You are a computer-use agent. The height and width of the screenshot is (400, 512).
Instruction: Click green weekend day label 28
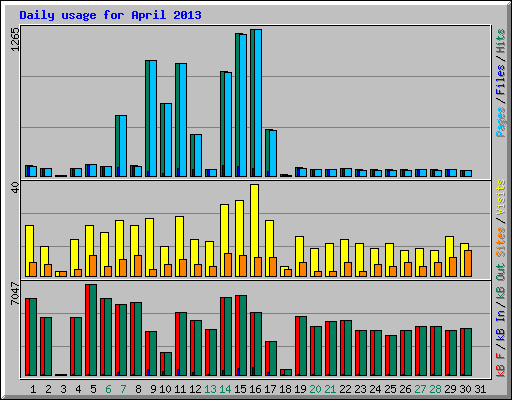[x=435, y=389]
